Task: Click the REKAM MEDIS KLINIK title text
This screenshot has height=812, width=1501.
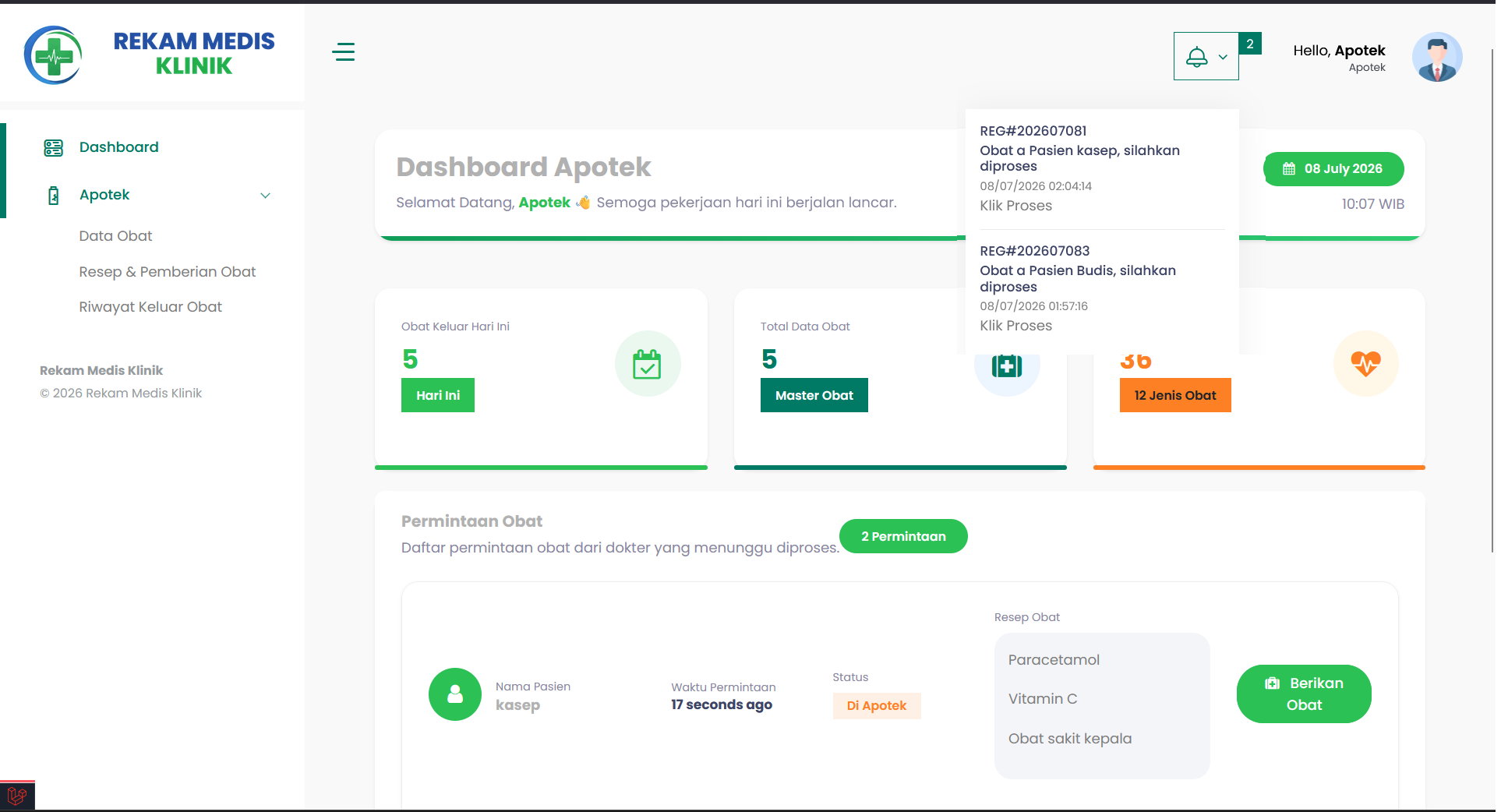Action: point(194,53)
